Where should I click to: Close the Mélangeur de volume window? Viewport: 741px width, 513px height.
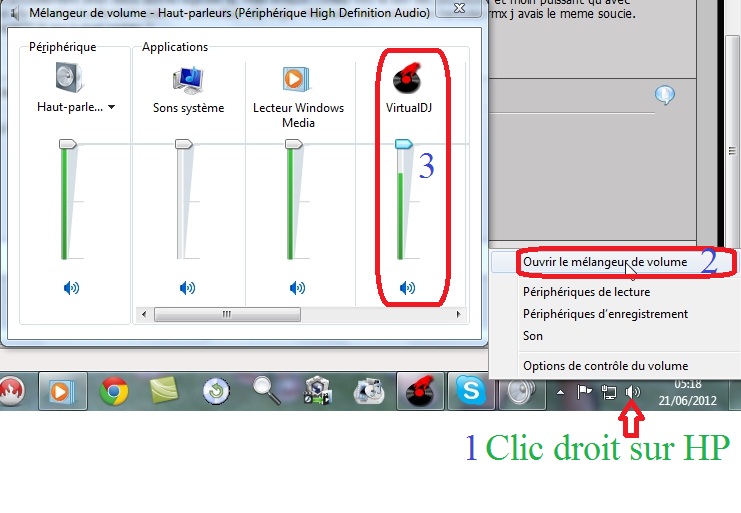click(x=459, y=8)
